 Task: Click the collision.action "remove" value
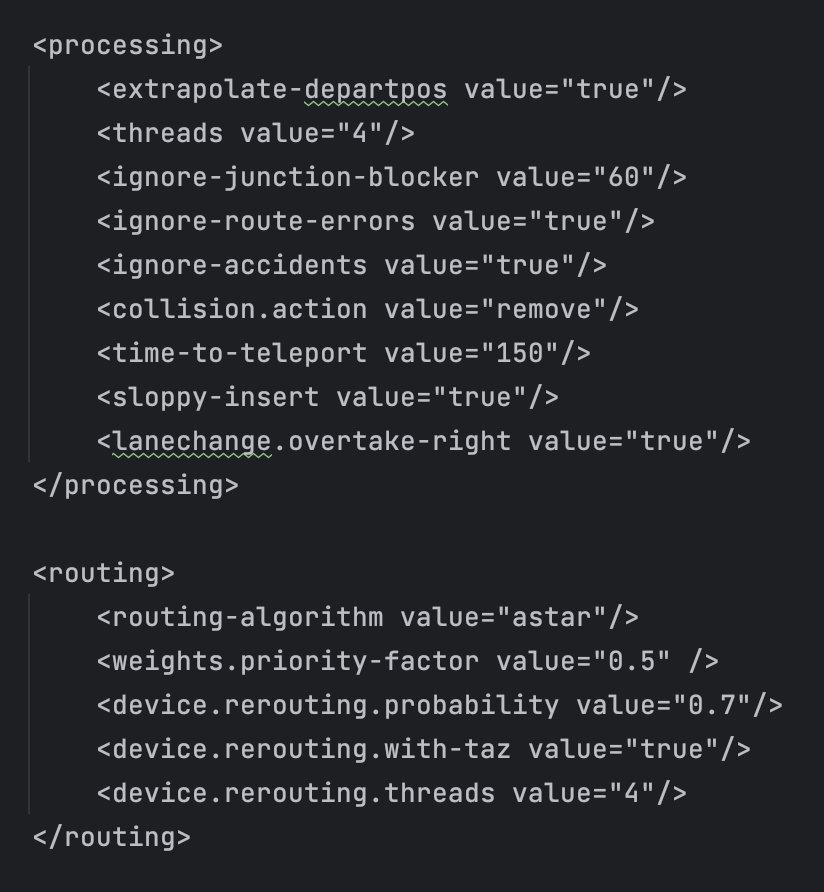tap(543, 309)
